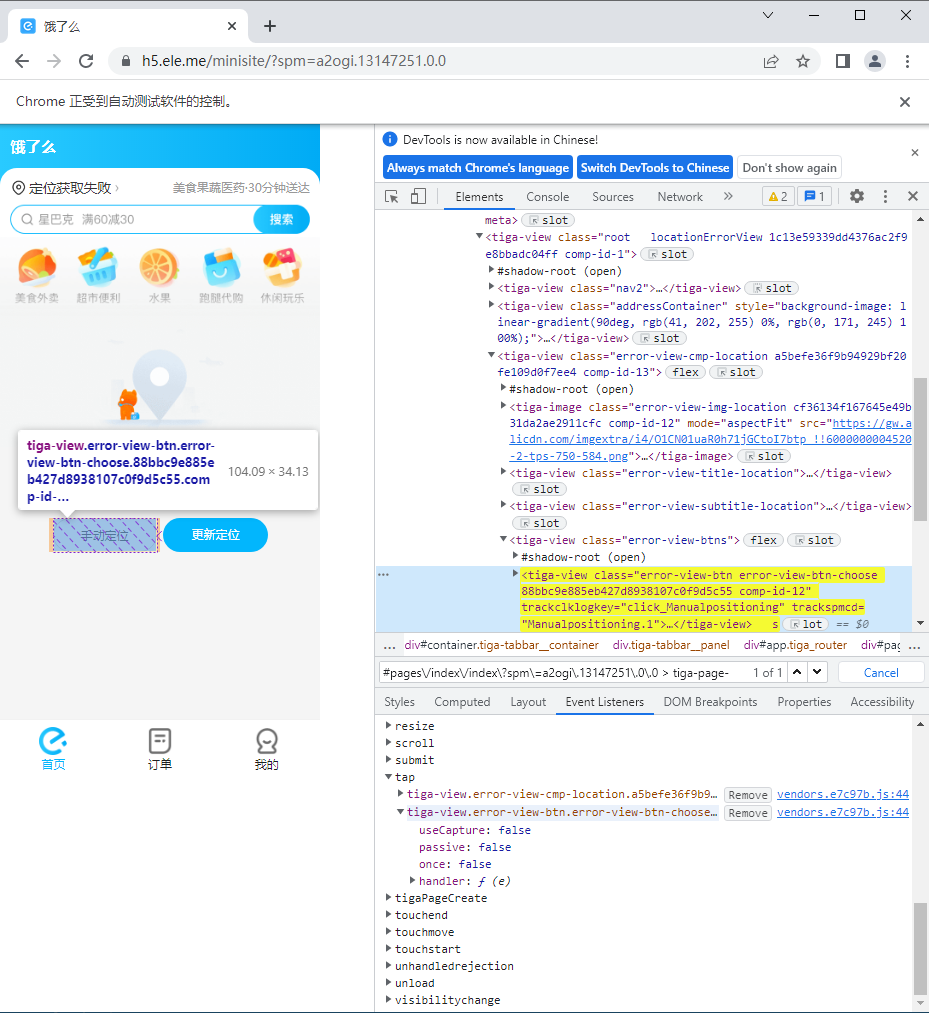Remove error-view-cmp-location tap listener
Viewport: 929px width, 1013px height.
point(747,795)
